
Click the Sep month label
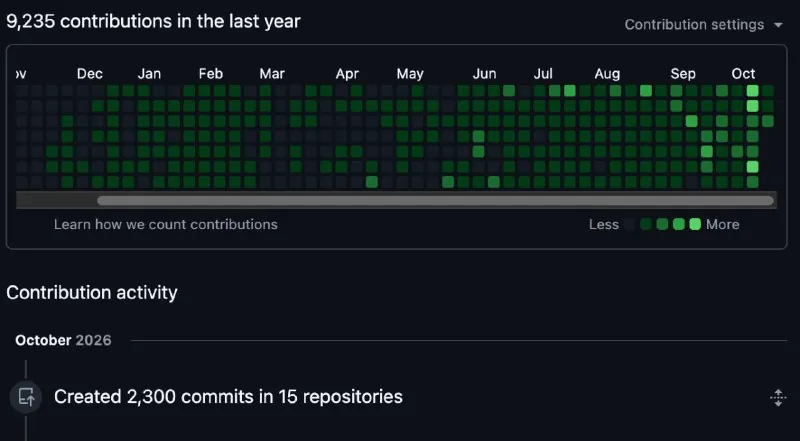click(683, 74)
